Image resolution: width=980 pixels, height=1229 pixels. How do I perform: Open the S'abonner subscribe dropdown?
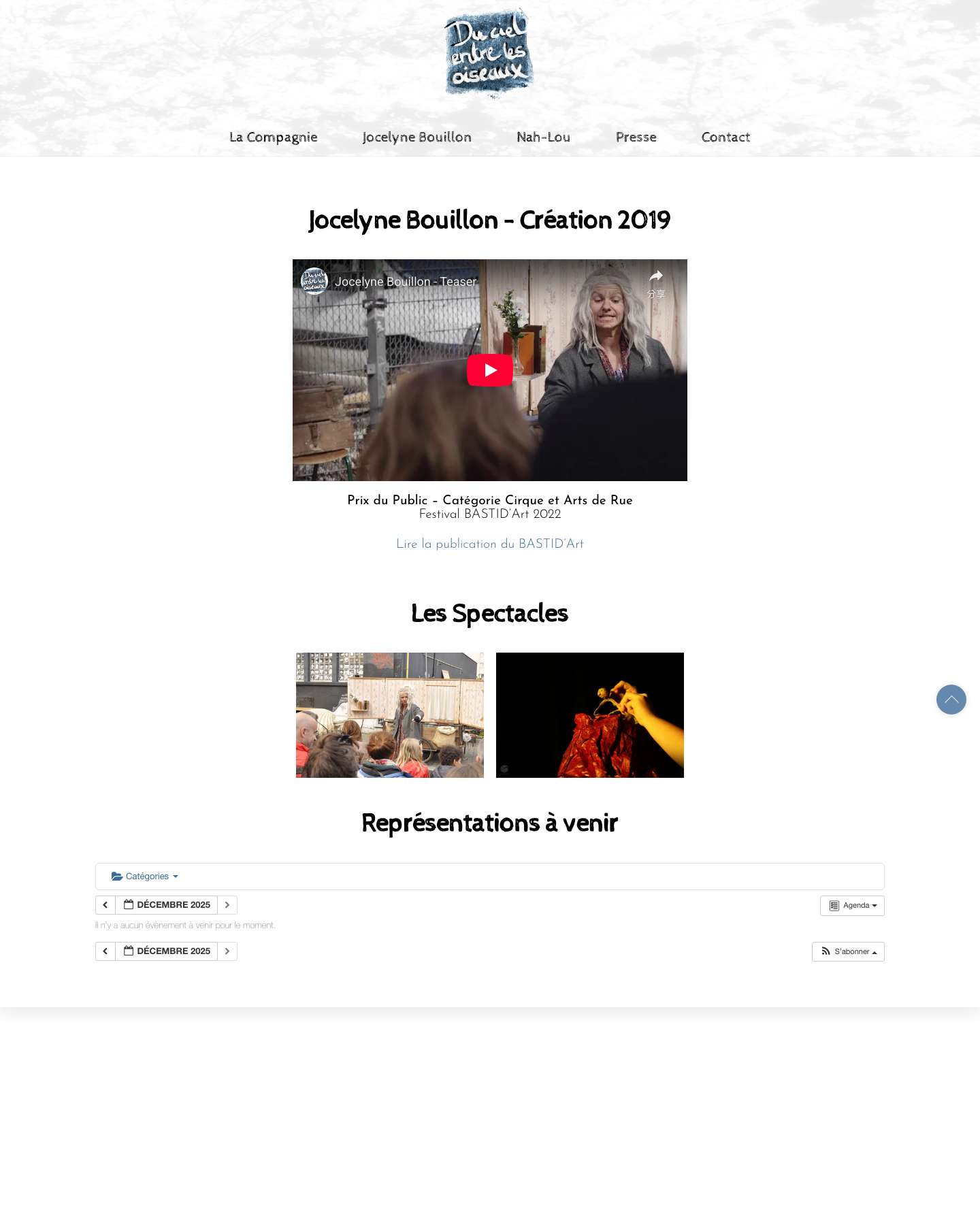coord(848,951)
